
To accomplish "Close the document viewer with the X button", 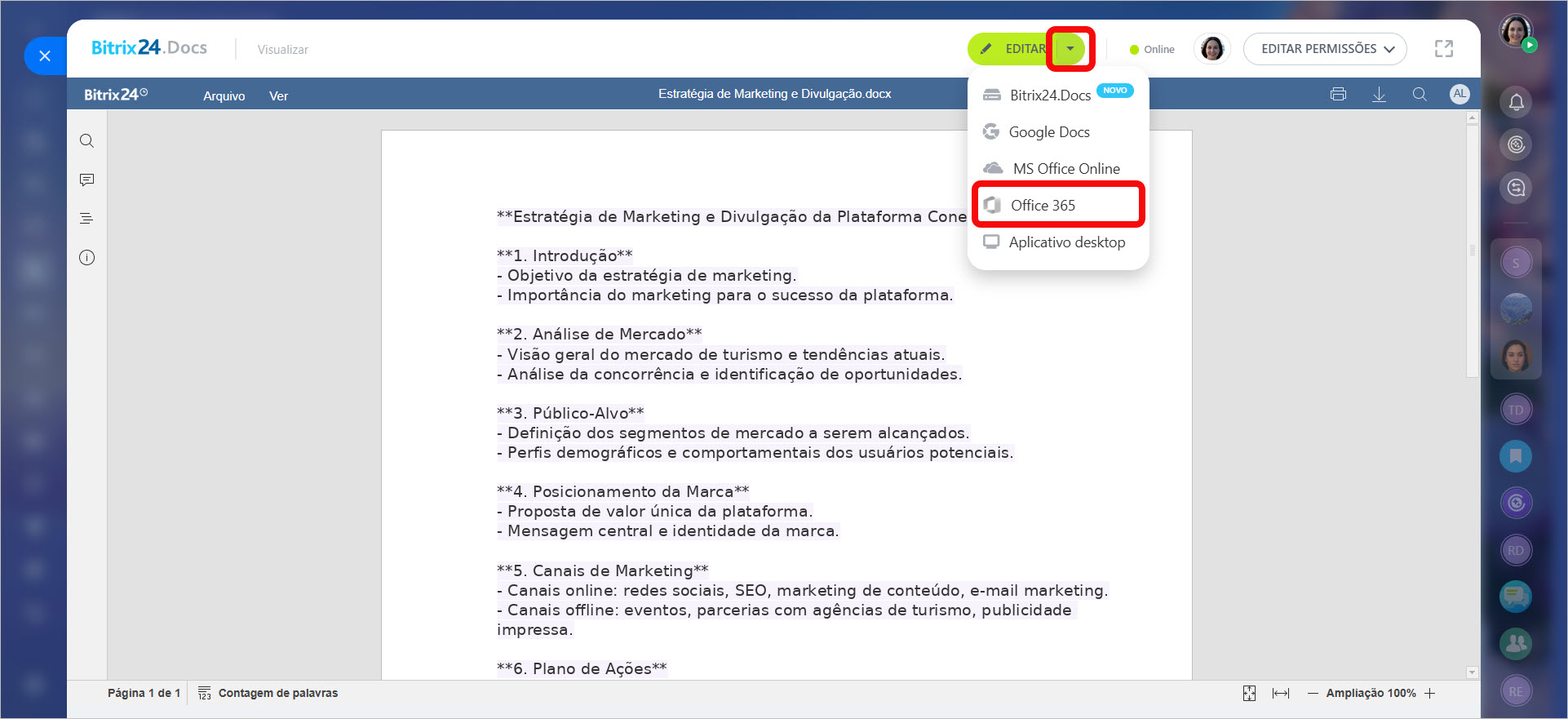I will coord(45,55).
